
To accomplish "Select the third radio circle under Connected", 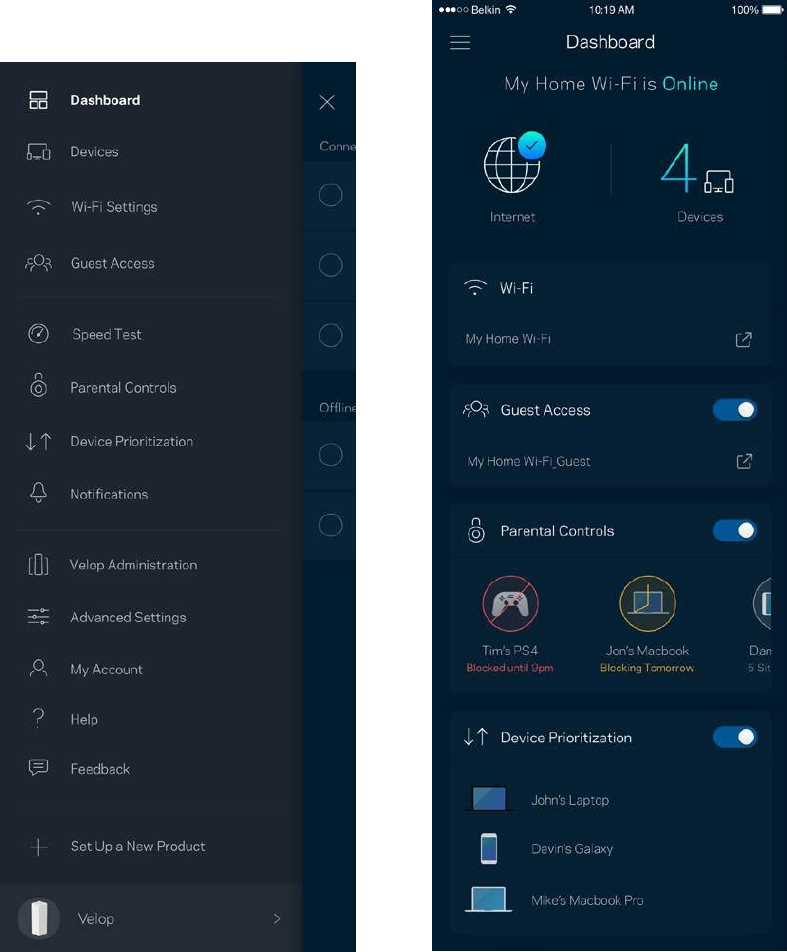I will [330, 335].
